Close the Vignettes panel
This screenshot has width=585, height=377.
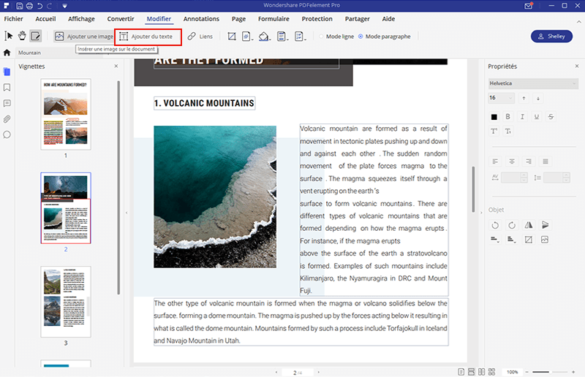(116, 66)
